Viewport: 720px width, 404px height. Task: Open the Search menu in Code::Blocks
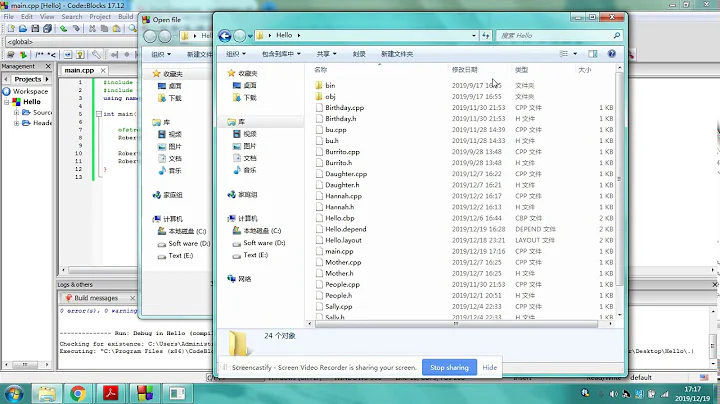[x=72, y=17]
